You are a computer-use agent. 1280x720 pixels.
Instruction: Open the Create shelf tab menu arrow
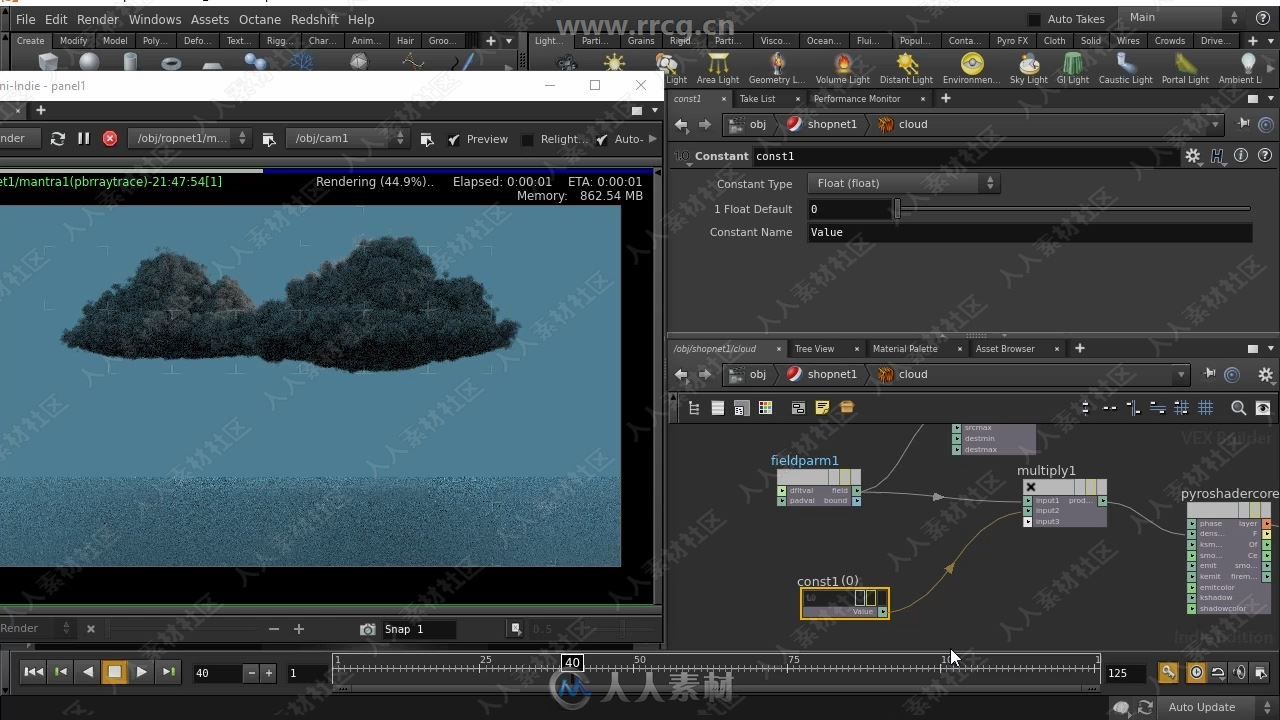click(509, 41)
